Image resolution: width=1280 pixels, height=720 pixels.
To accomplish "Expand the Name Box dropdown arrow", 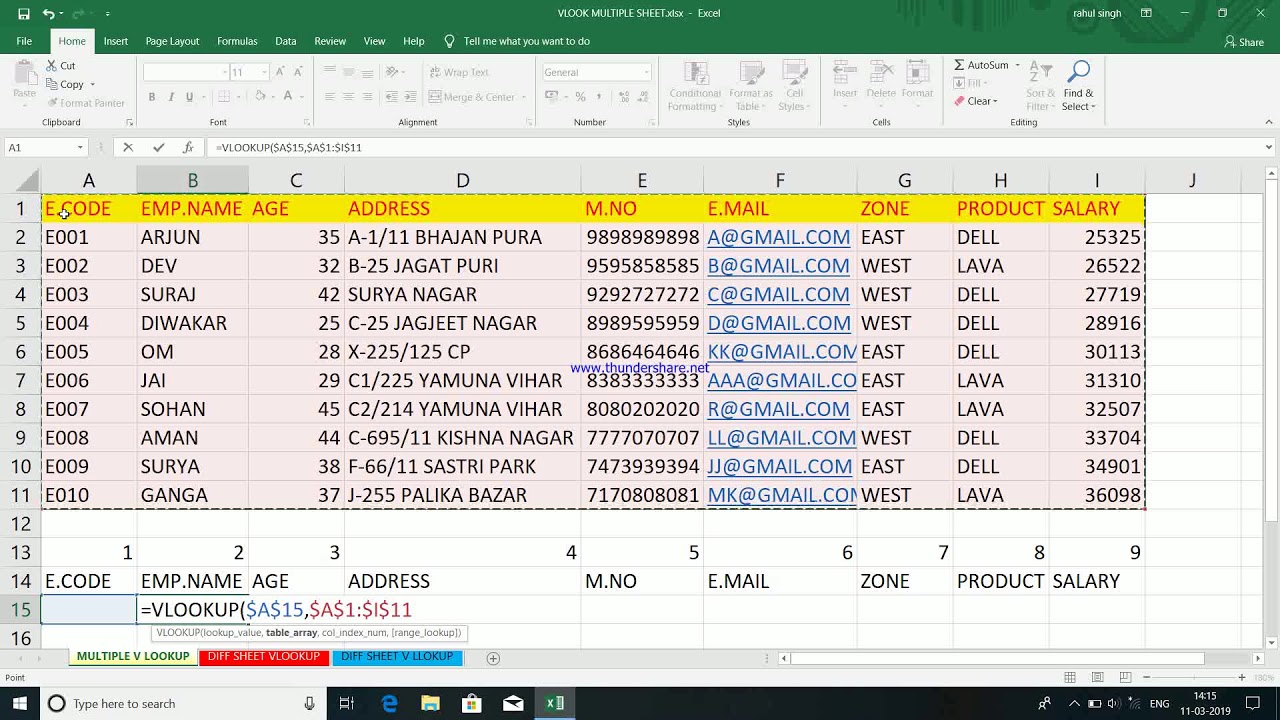I will pyautogui.click(x=80, y=147).
